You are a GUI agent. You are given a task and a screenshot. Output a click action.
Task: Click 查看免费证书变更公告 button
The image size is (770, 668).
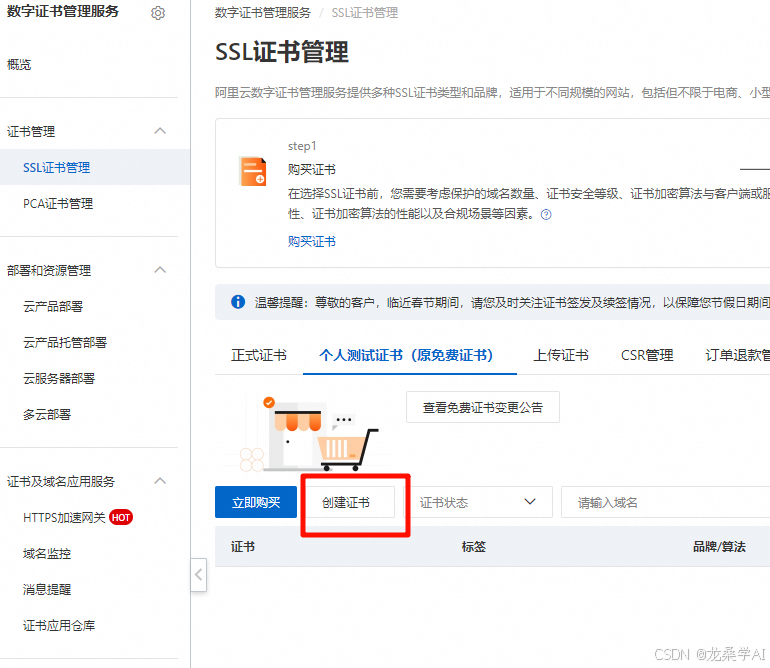click(x=483, y=407)
